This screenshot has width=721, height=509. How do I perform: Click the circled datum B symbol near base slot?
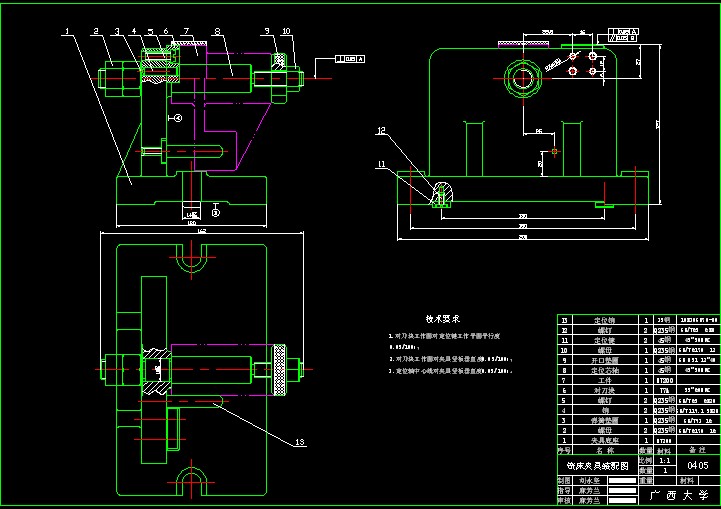pos(216,212)
